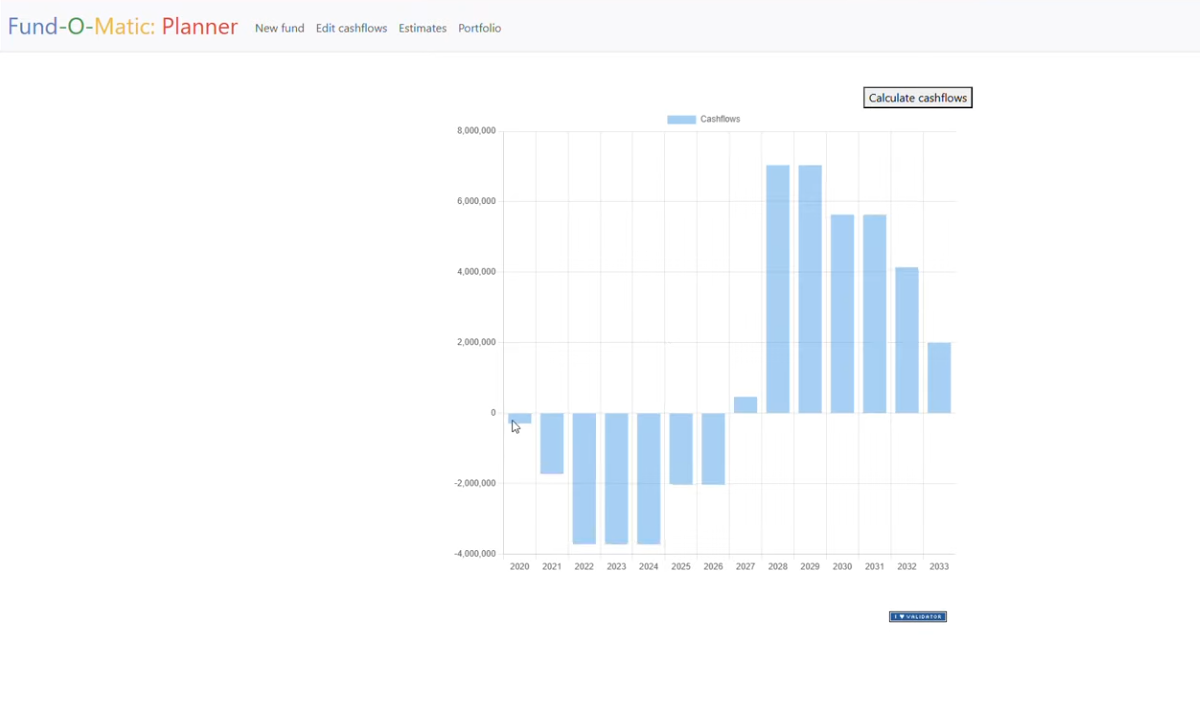This screenshot has height=715, width=1200.
Task: Open the New fund page
Action: 279,28
